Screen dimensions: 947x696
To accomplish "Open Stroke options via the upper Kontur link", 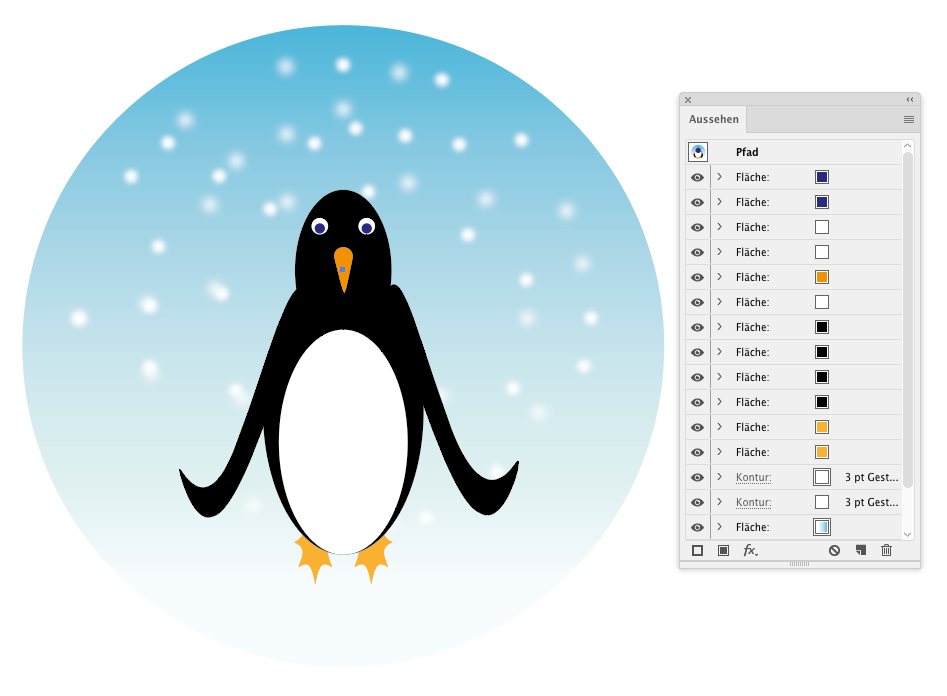I will (753, 477).
